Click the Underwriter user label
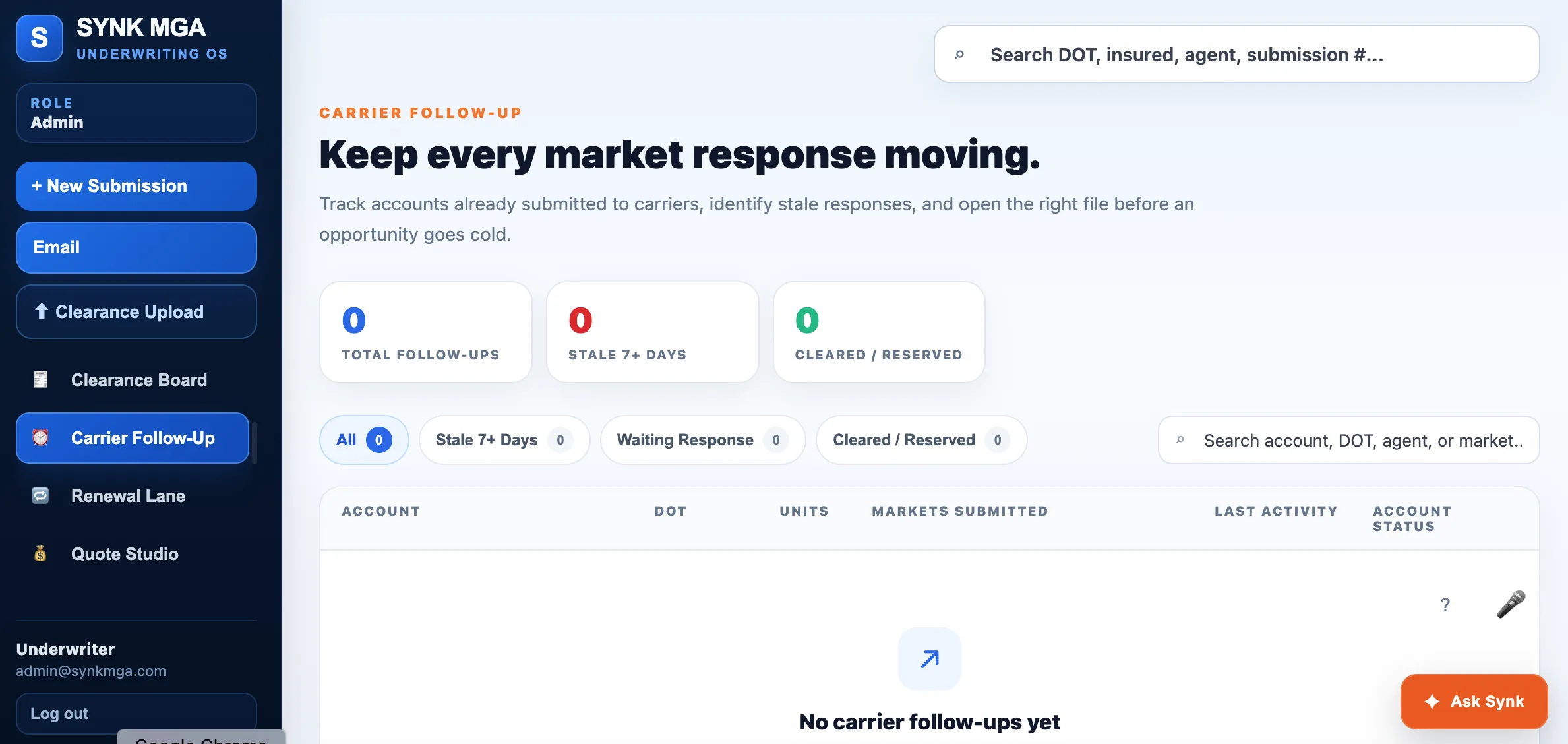Image resolution: width=1568 pixels, height=744 pixels. pos(65,650)
